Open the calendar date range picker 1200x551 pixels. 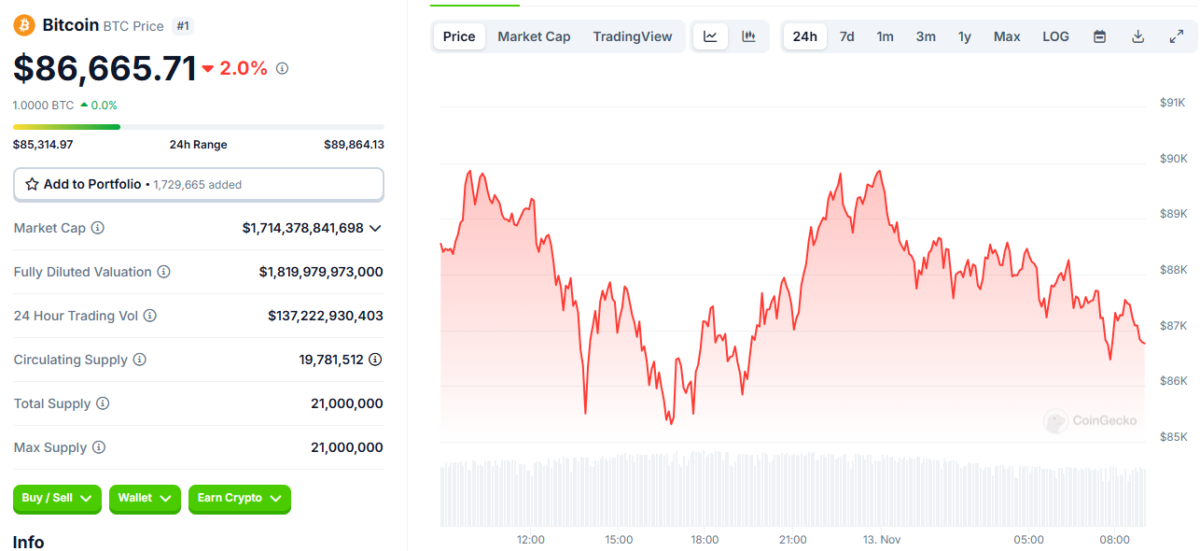click(x=1100, y=37)
